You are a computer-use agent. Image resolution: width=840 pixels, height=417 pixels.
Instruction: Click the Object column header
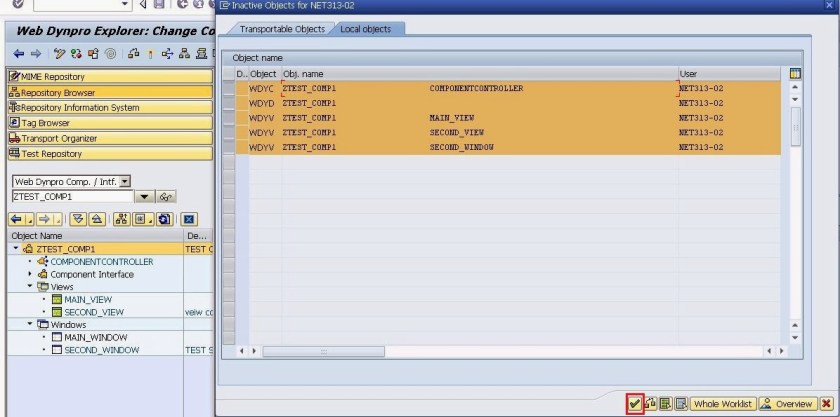pos(263,74)
